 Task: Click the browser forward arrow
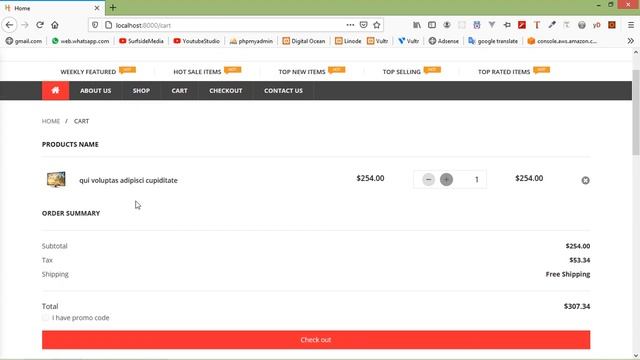click(25, 25)
